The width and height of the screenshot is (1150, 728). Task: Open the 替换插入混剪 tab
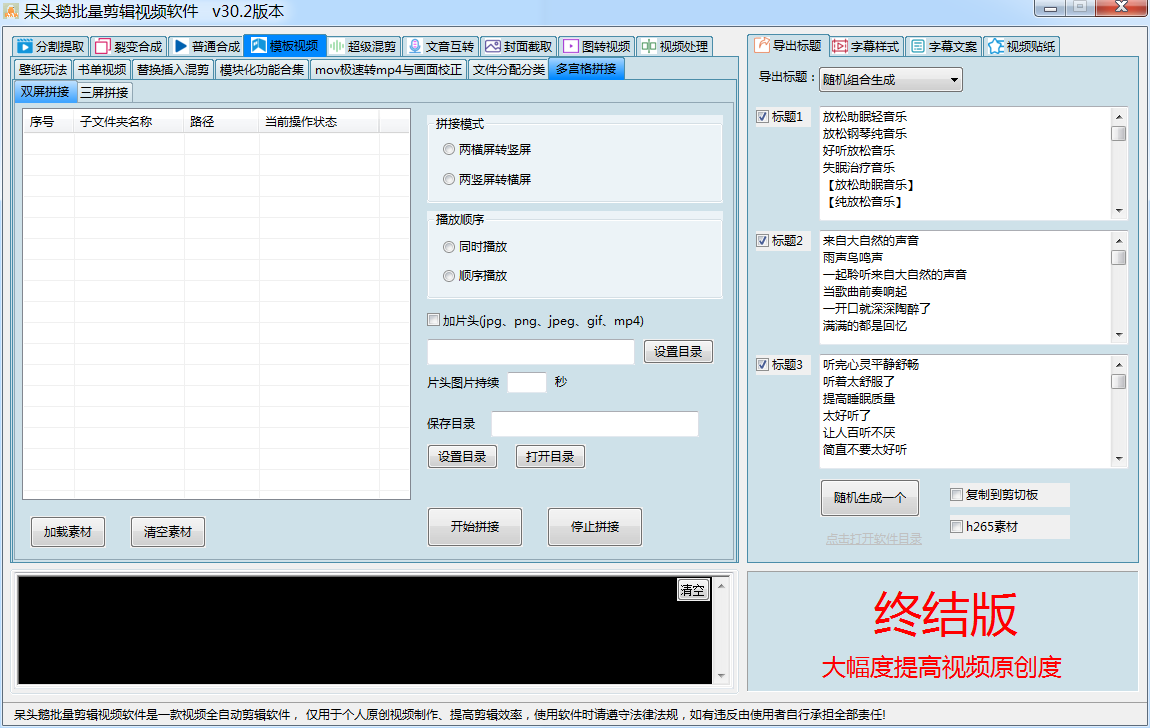173,70
